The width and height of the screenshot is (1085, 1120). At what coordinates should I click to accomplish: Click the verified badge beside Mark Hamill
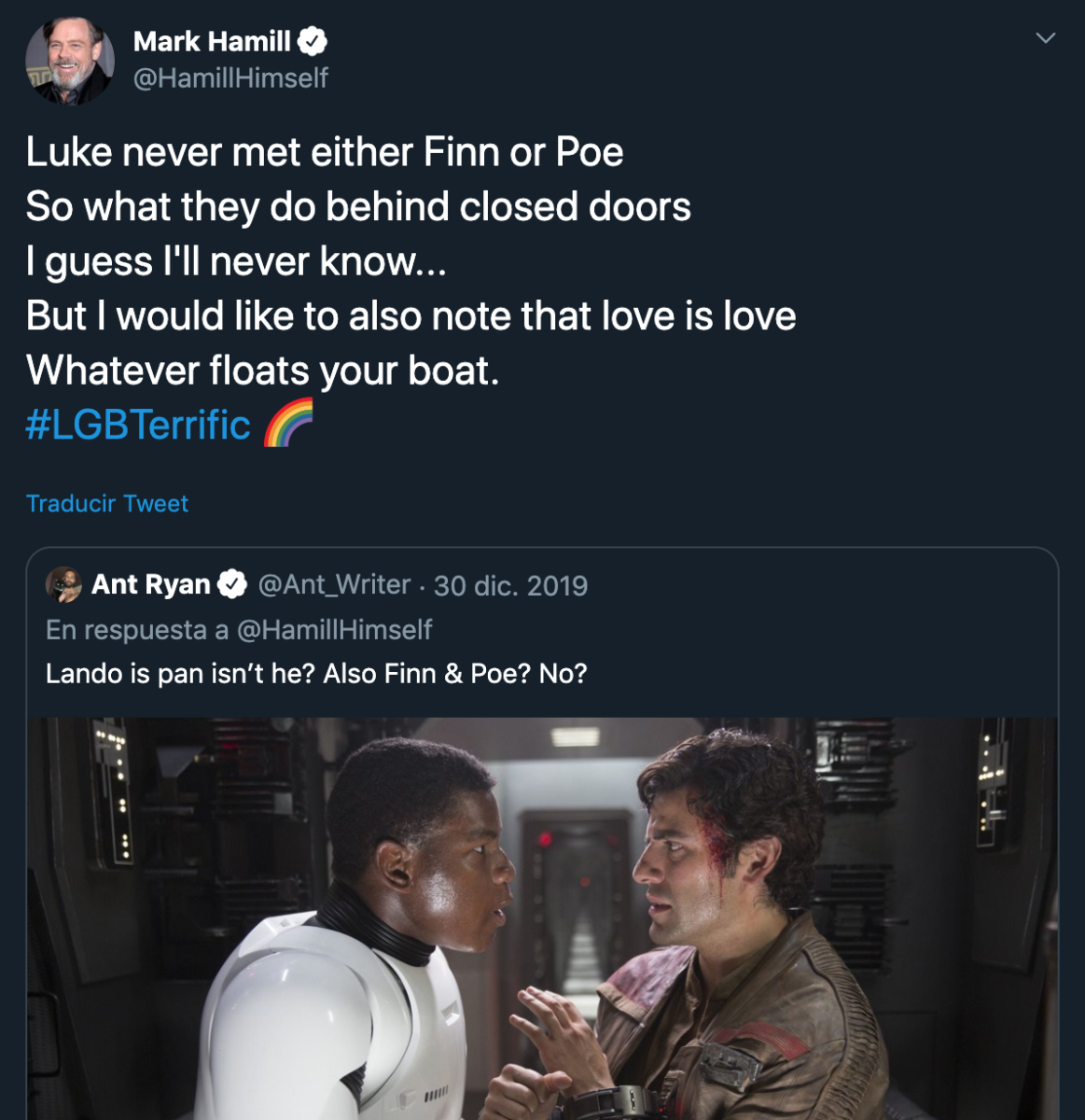click(313, 41)
